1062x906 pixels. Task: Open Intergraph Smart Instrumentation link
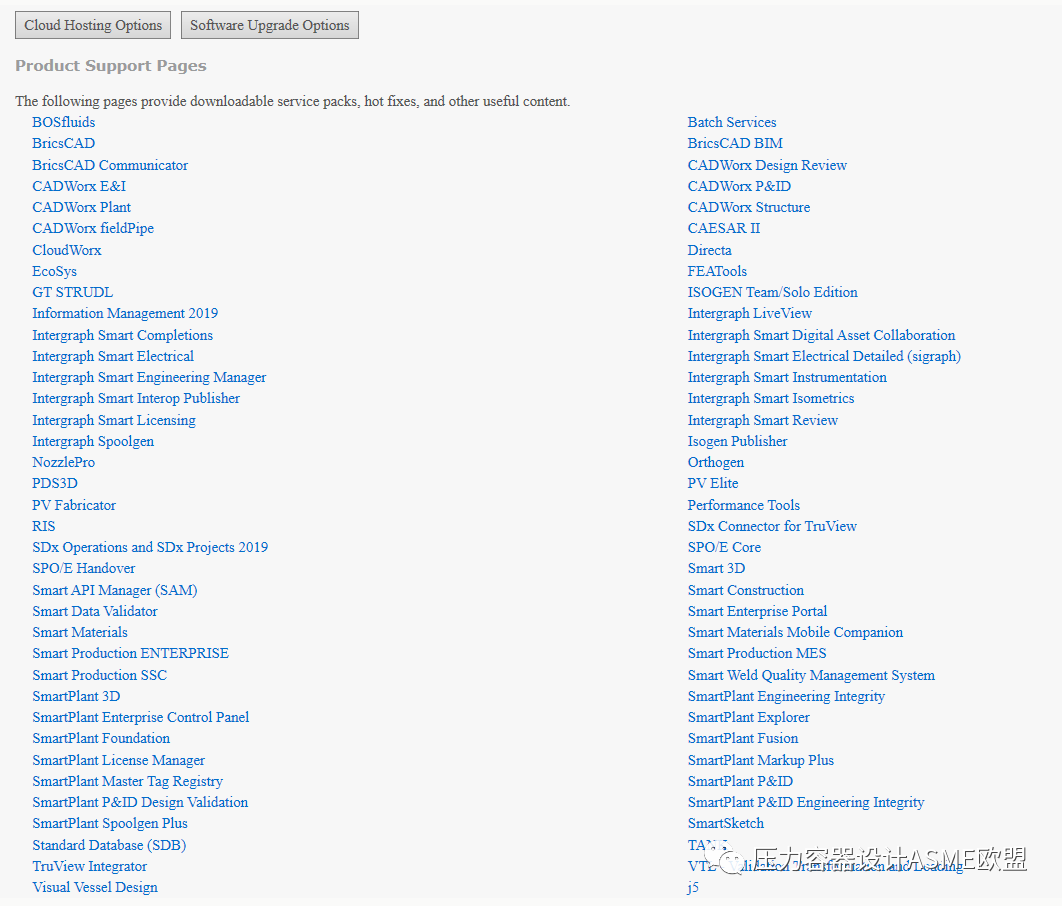click(787, 377)
